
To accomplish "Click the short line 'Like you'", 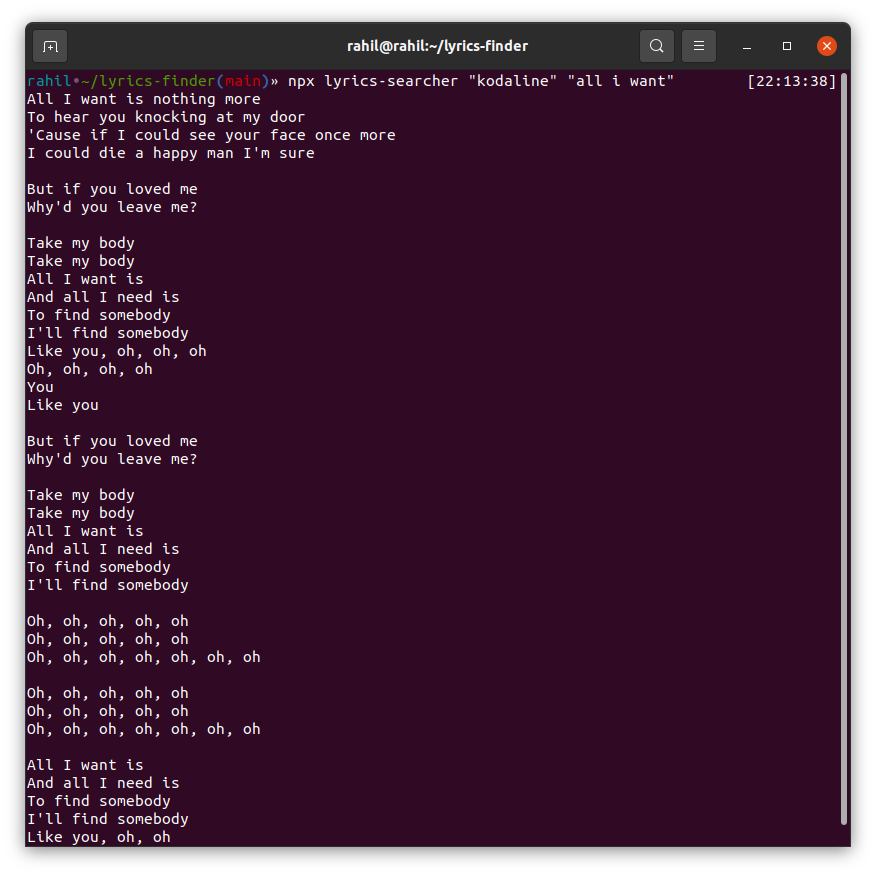I will pyautogui.click(x=63, y=405).
